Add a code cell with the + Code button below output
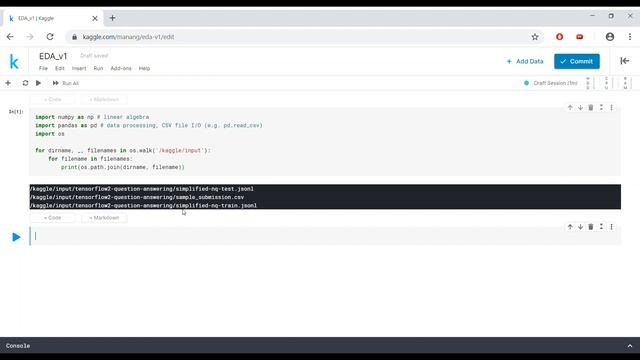 coord(52,218)
